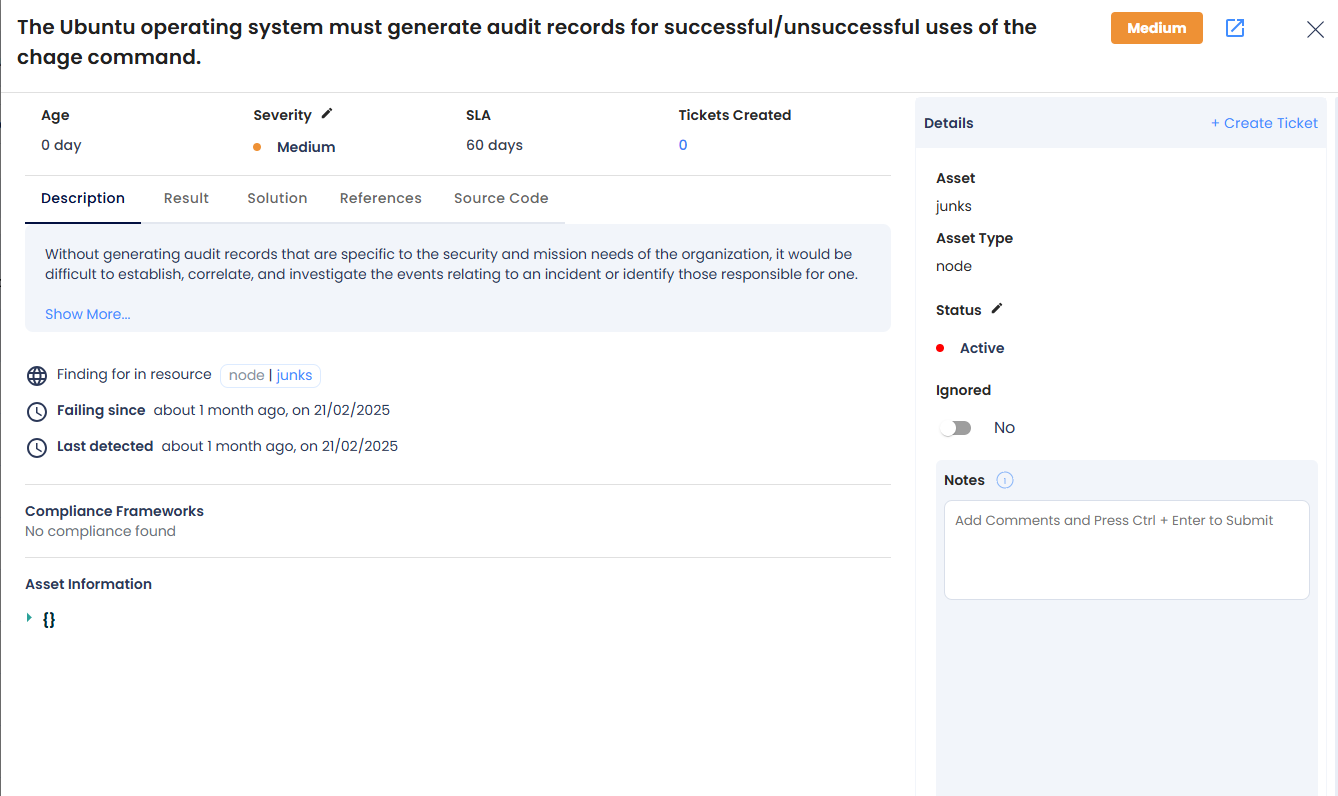
Task: Click the Tickets Created count link
Action: (x=683, y=145)
